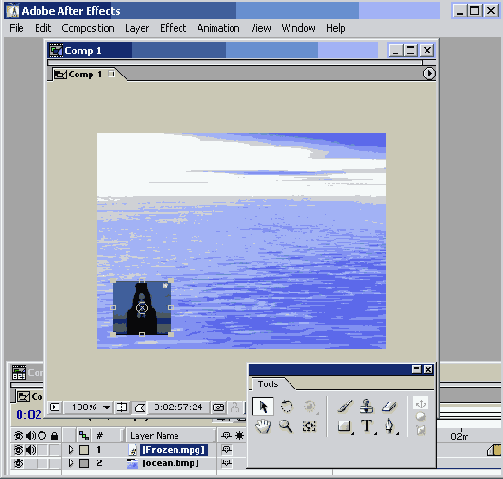Select the Eraser tool

(389, 406)
